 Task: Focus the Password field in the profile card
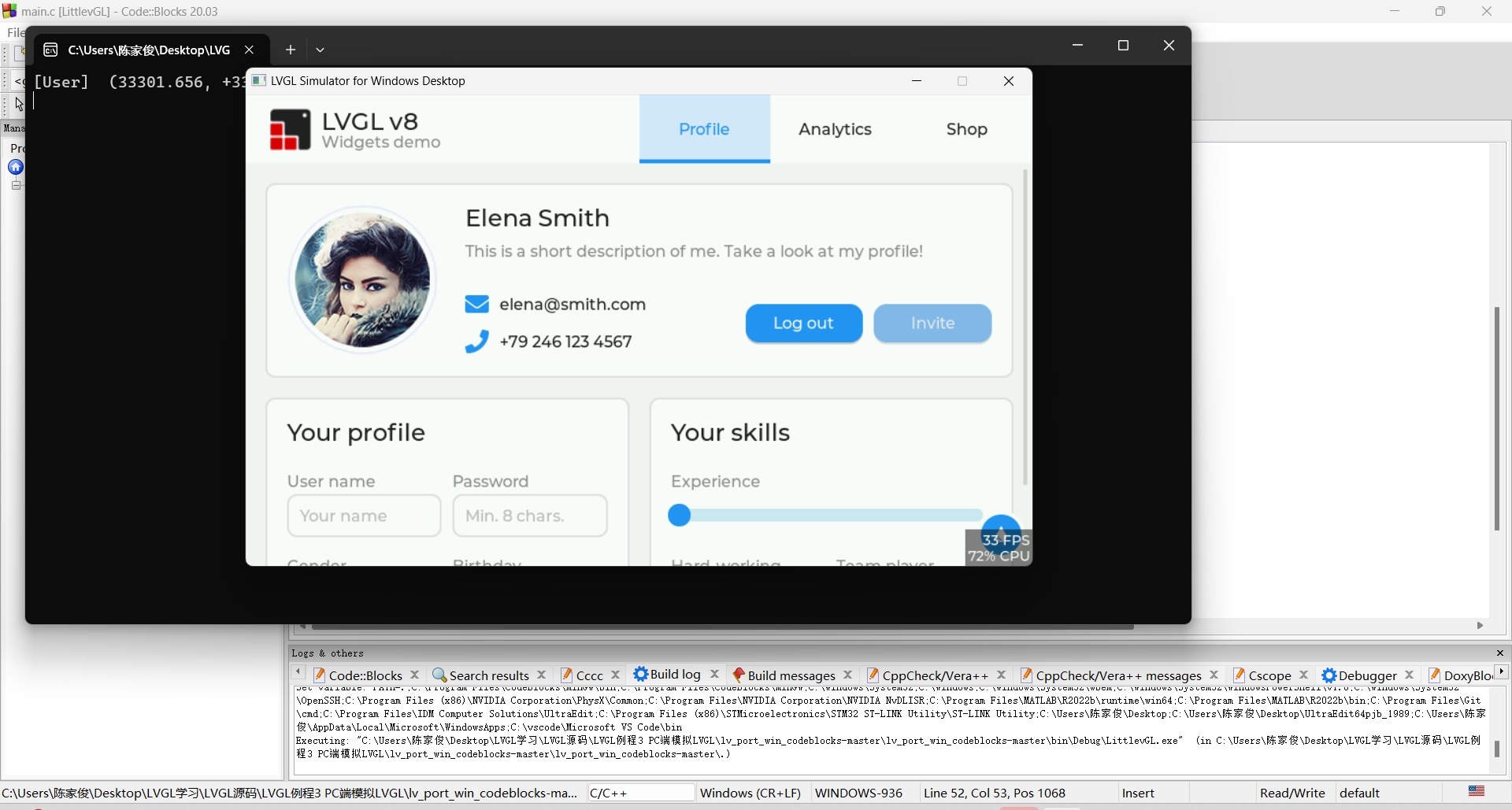[529, 516]
